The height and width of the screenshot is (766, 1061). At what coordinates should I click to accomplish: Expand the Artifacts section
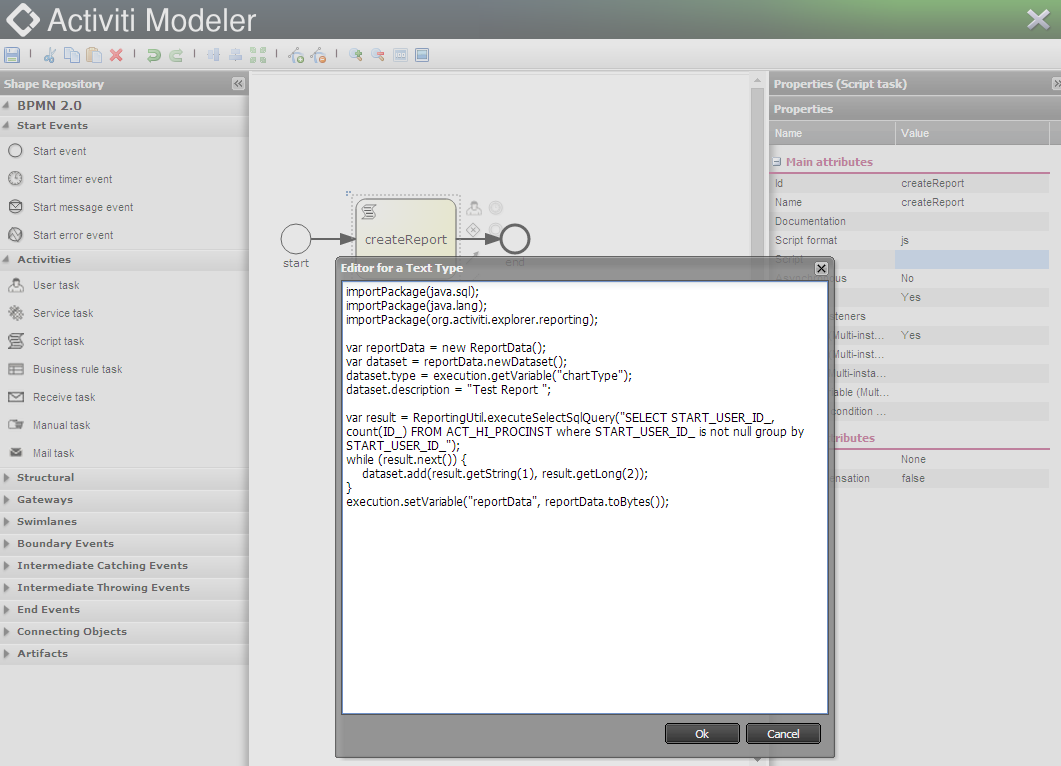(6, 654)
